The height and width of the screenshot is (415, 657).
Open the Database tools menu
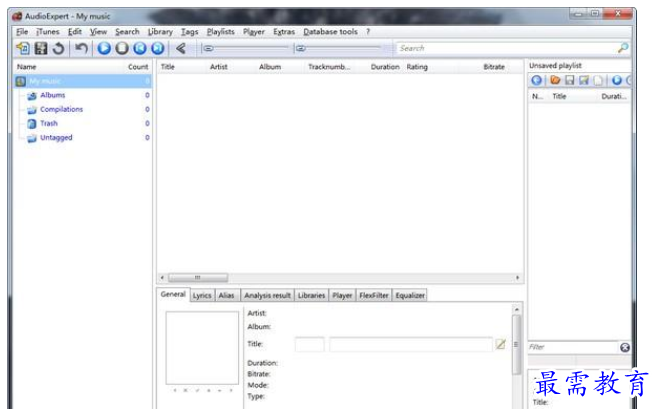tap(330, 32)
